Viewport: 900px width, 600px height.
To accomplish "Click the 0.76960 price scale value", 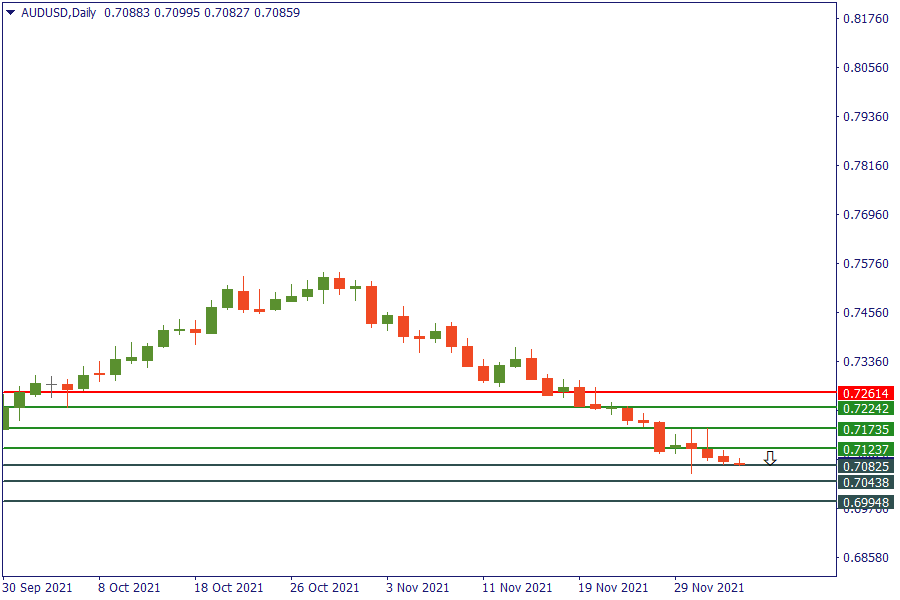I will click(x=866, y=215).
